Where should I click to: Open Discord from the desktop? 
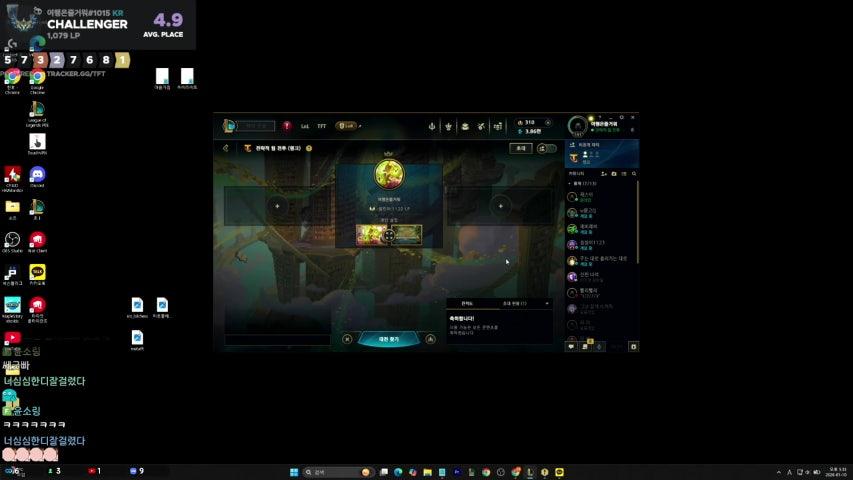[x=37, y=177]
